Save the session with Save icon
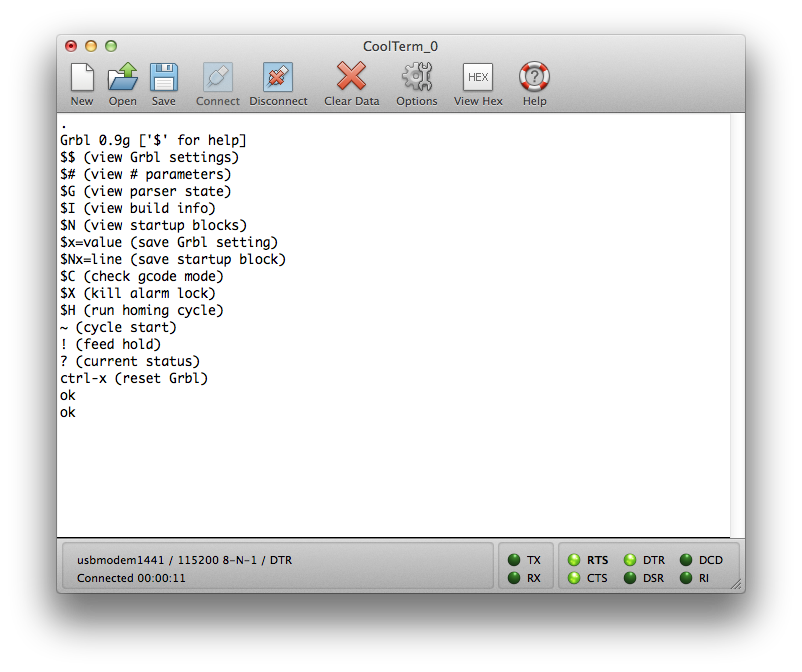This screenshot has height=672, width=802. click(x=164, y=78)
